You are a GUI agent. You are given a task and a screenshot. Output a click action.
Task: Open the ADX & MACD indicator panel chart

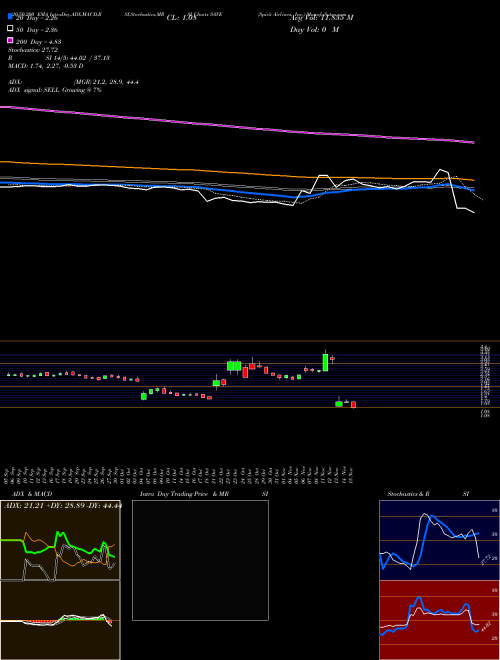(x=60, y=540)
